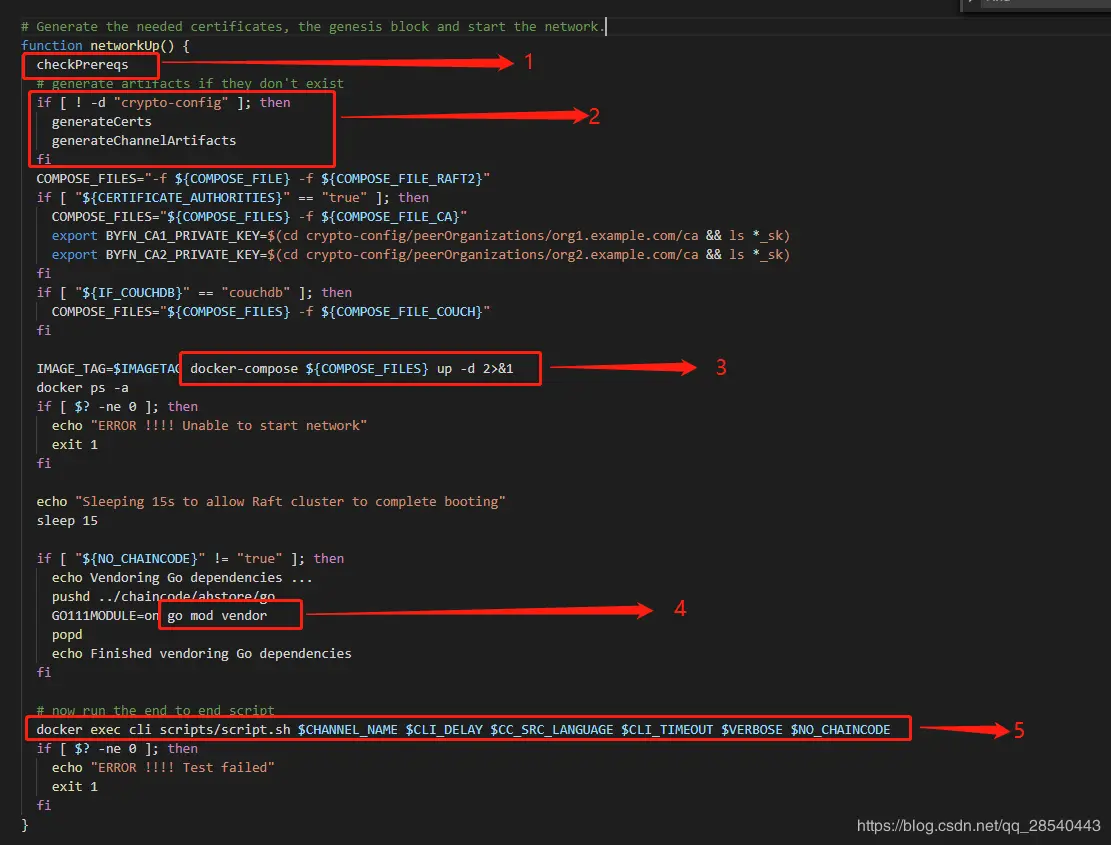
Task: Click the ${IF_COUCHDB} variable
Action: pos(132,293)
